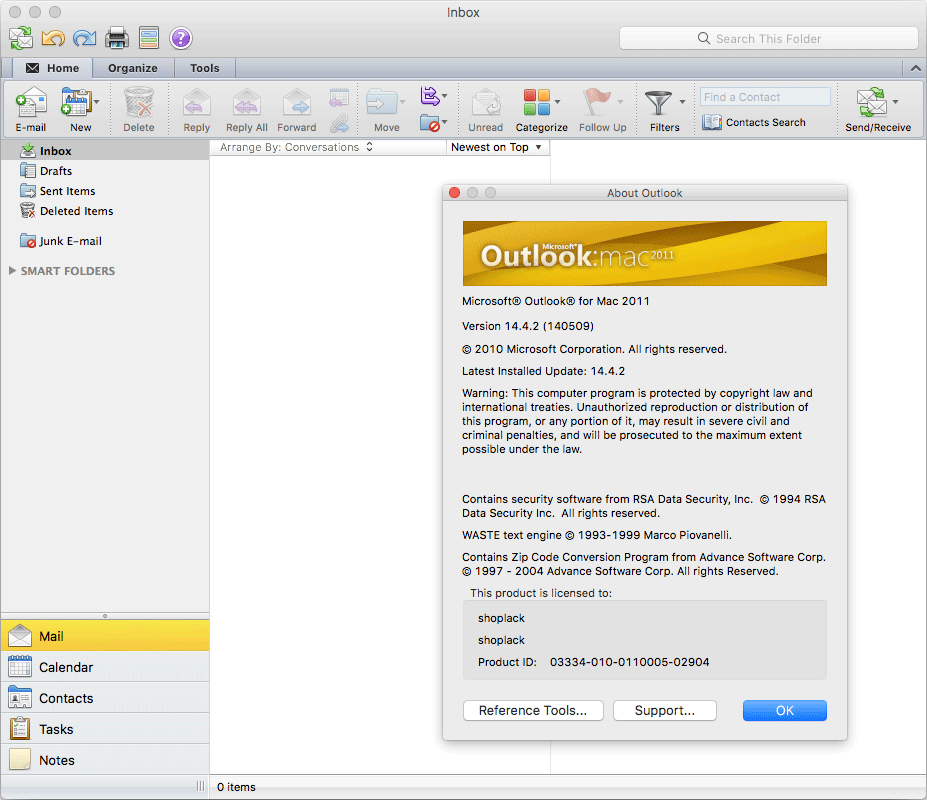The image size is (927, 800).
Task: Click the Send/Receive icon in top toolbar
Action: coord(21,38)
